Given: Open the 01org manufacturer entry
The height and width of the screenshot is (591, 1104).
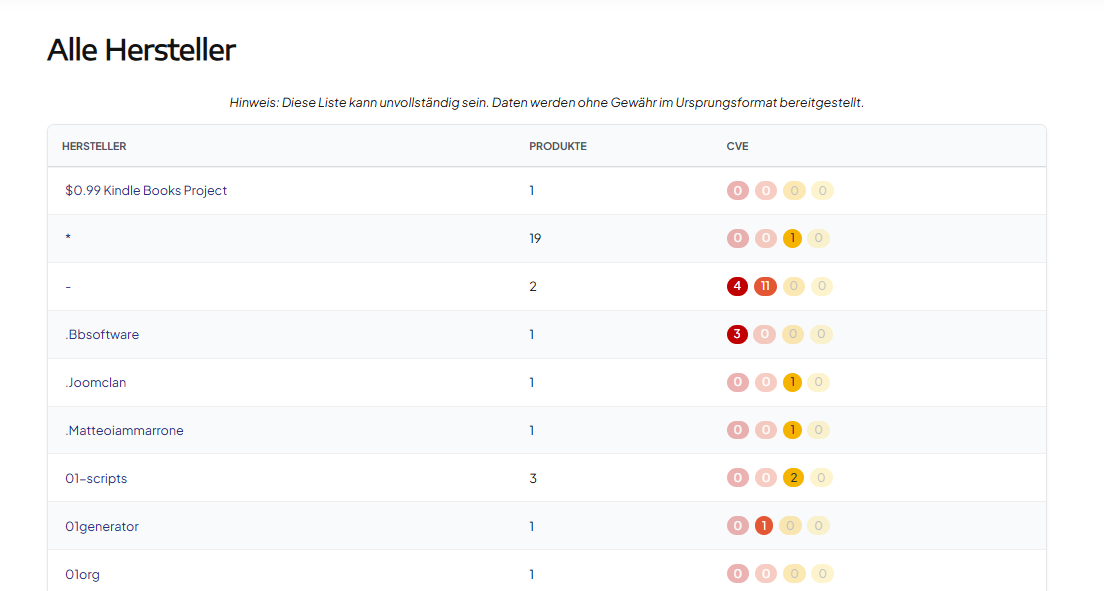Looking at the screenshot, I should coord(83,574).
